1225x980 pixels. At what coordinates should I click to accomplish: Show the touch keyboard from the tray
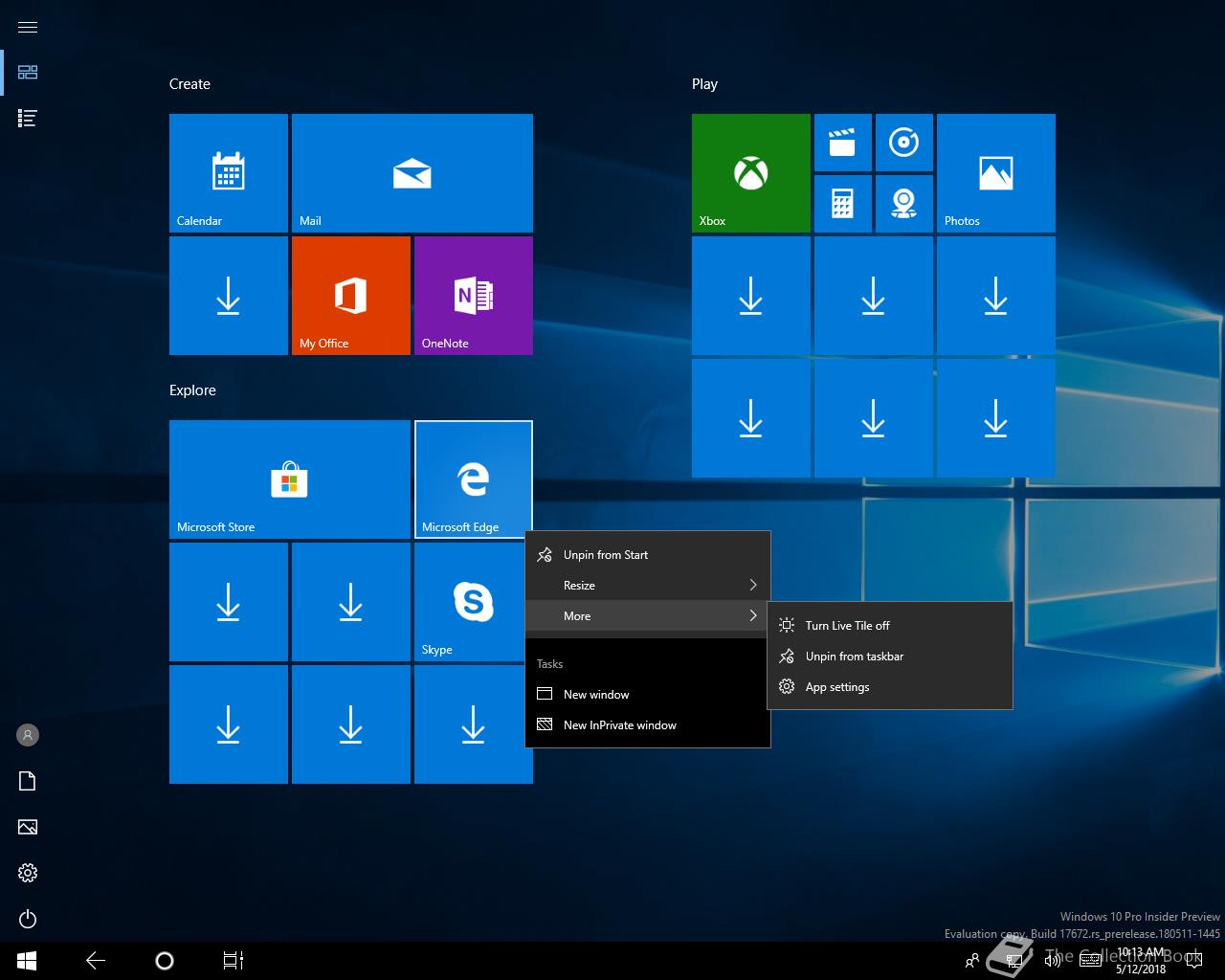tap(1091, 961)
